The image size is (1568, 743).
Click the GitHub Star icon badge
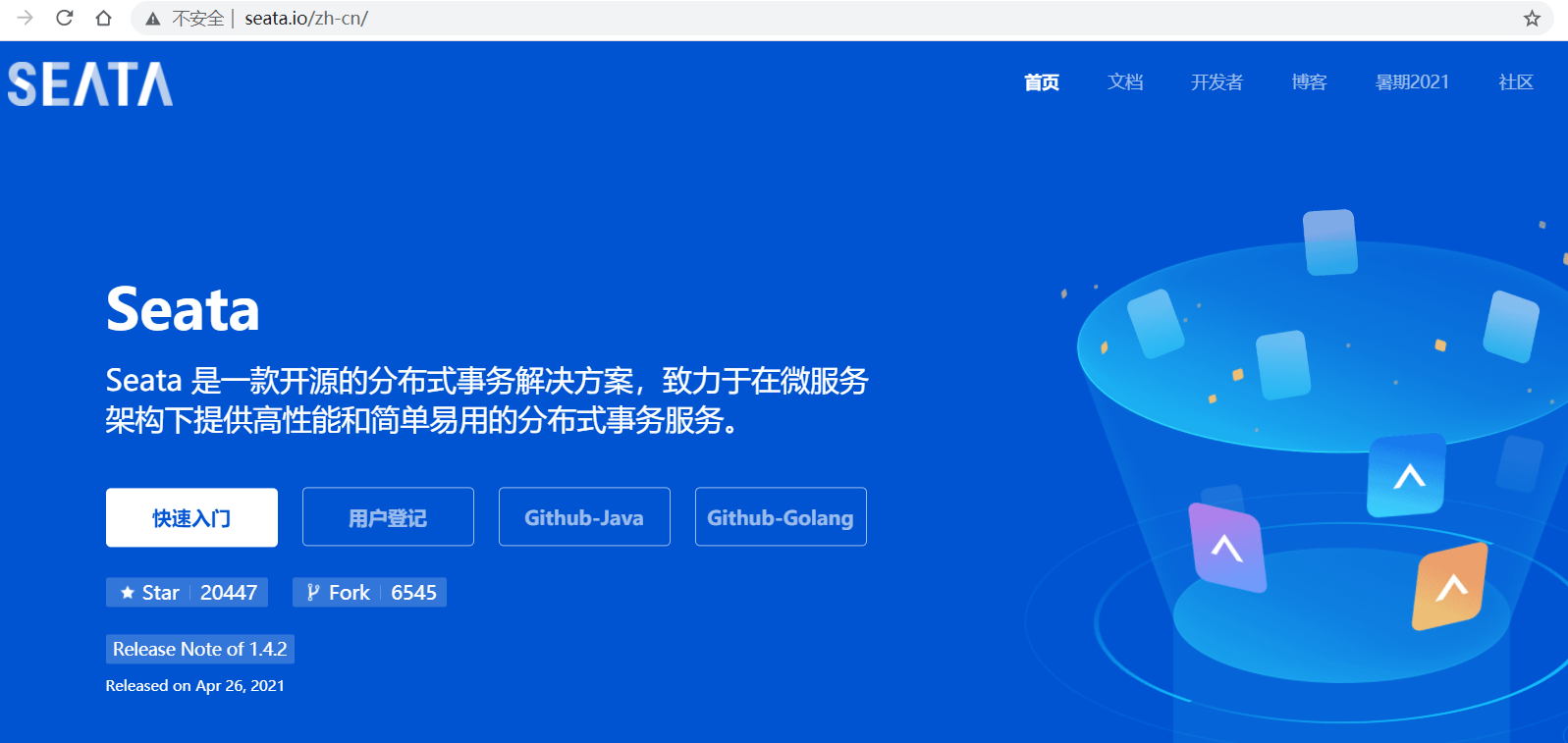(128, 593)
